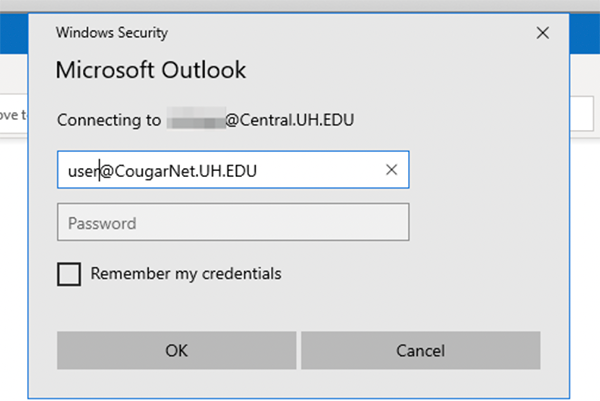The height and width of the screenshot is (401, 600).
Task: Place cursor after 'EDU' in username field
Action: (275, 170)
